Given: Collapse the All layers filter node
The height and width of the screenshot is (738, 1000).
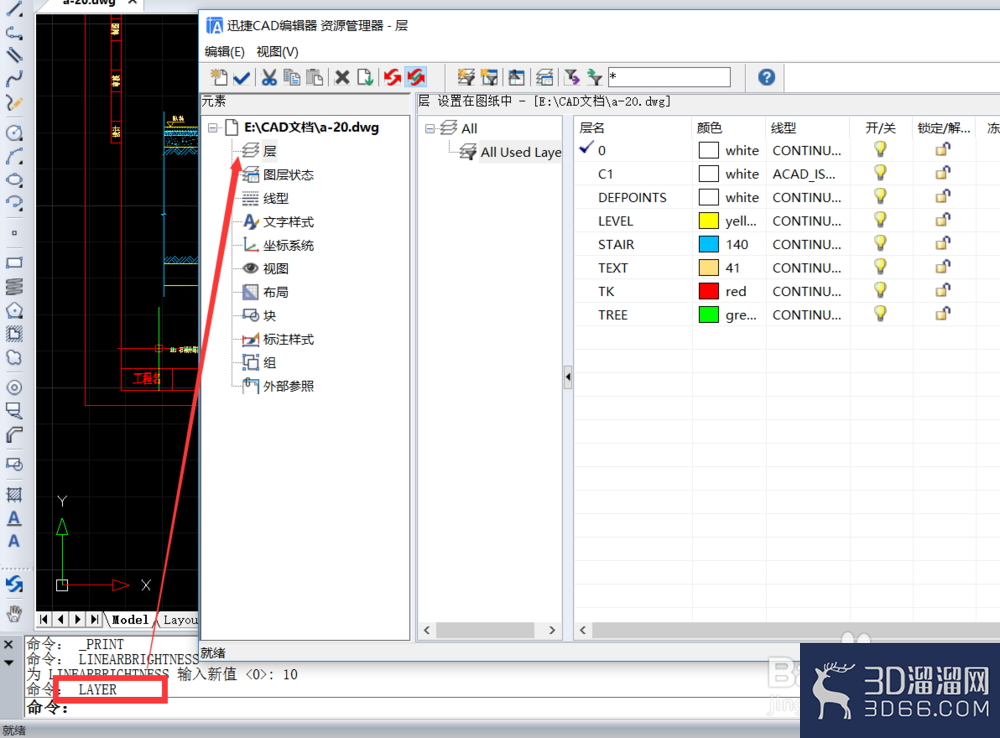Looking at the screenshot, I should point(430,128).
